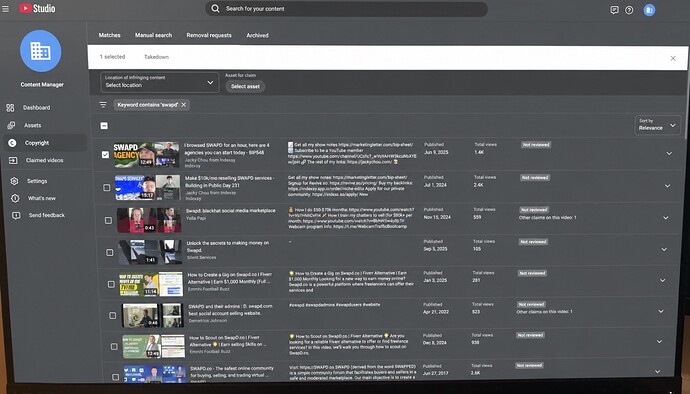Click the YouTube Studio logo
Viewport: 690px width, 394px height.
(x=37, y=8)
